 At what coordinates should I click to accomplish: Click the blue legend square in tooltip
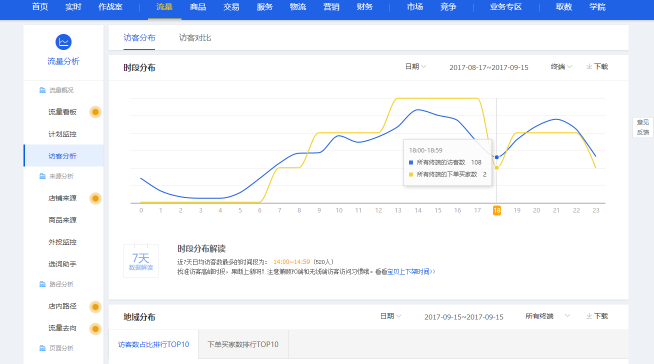(x=411, y=163)
